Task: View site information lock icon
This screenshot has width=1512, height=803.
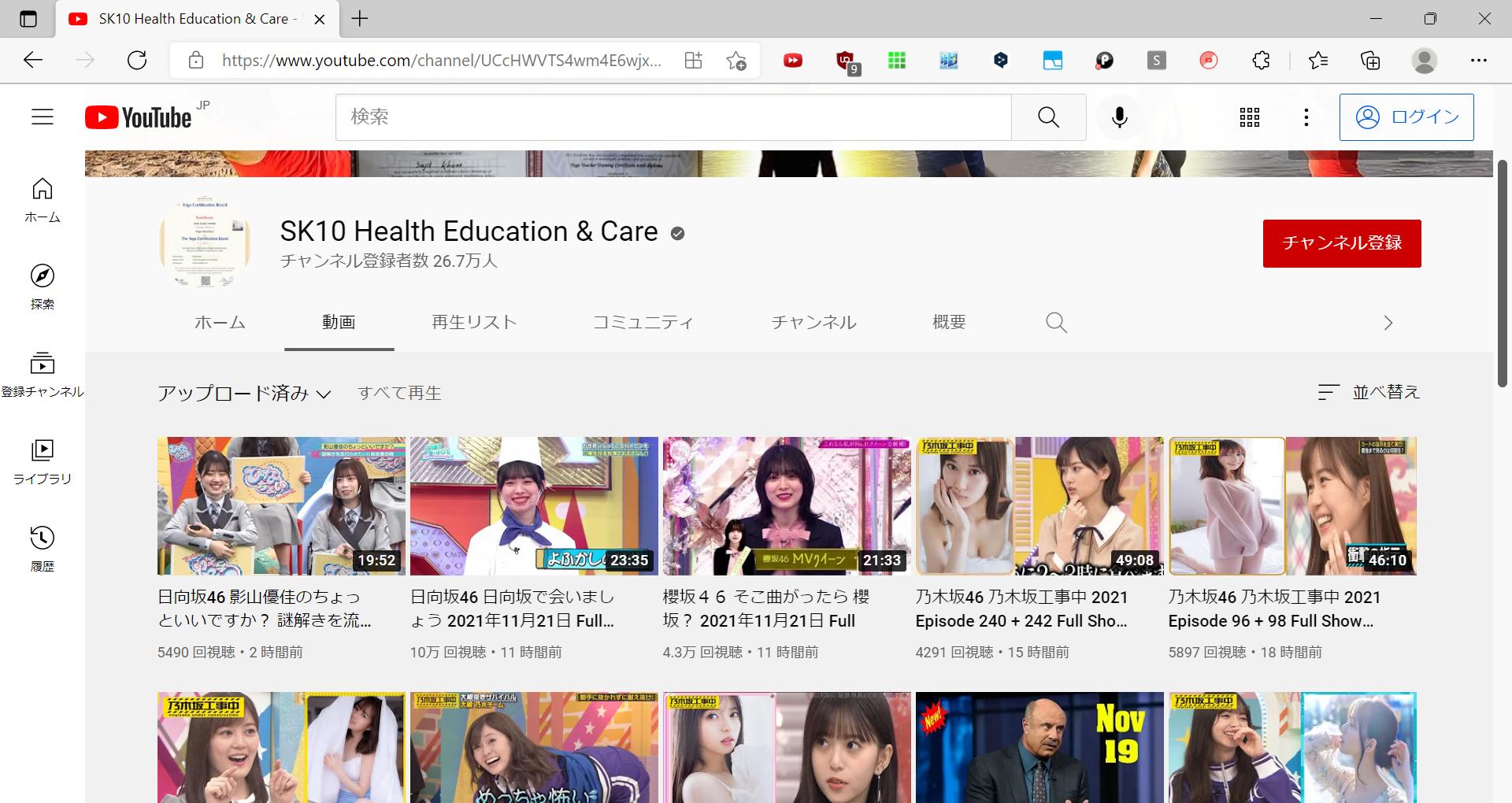Action: tap(196, 61)
